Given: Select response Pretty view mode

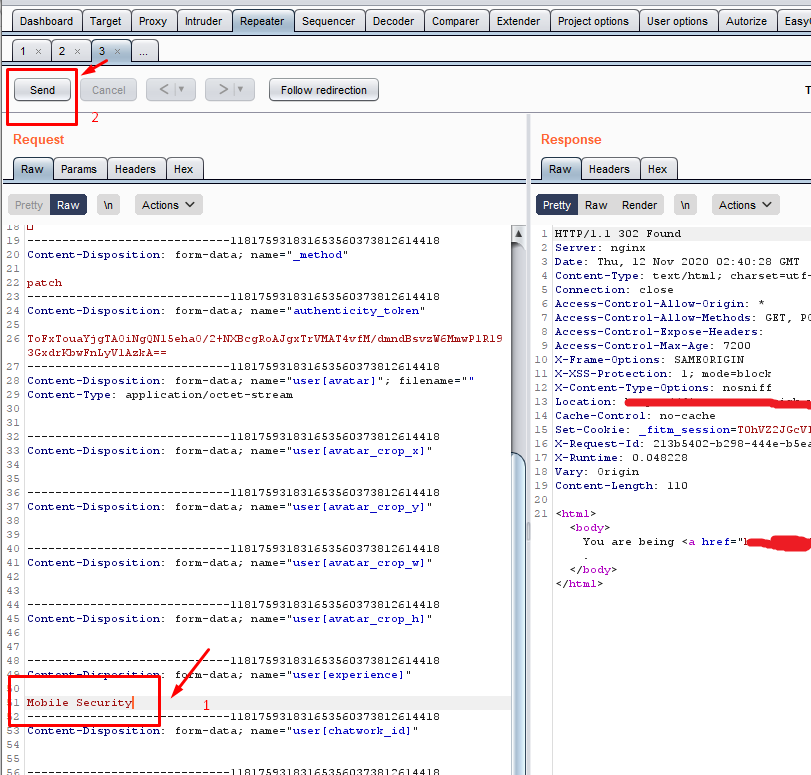Looking at the screenshot, I should 557,205.
